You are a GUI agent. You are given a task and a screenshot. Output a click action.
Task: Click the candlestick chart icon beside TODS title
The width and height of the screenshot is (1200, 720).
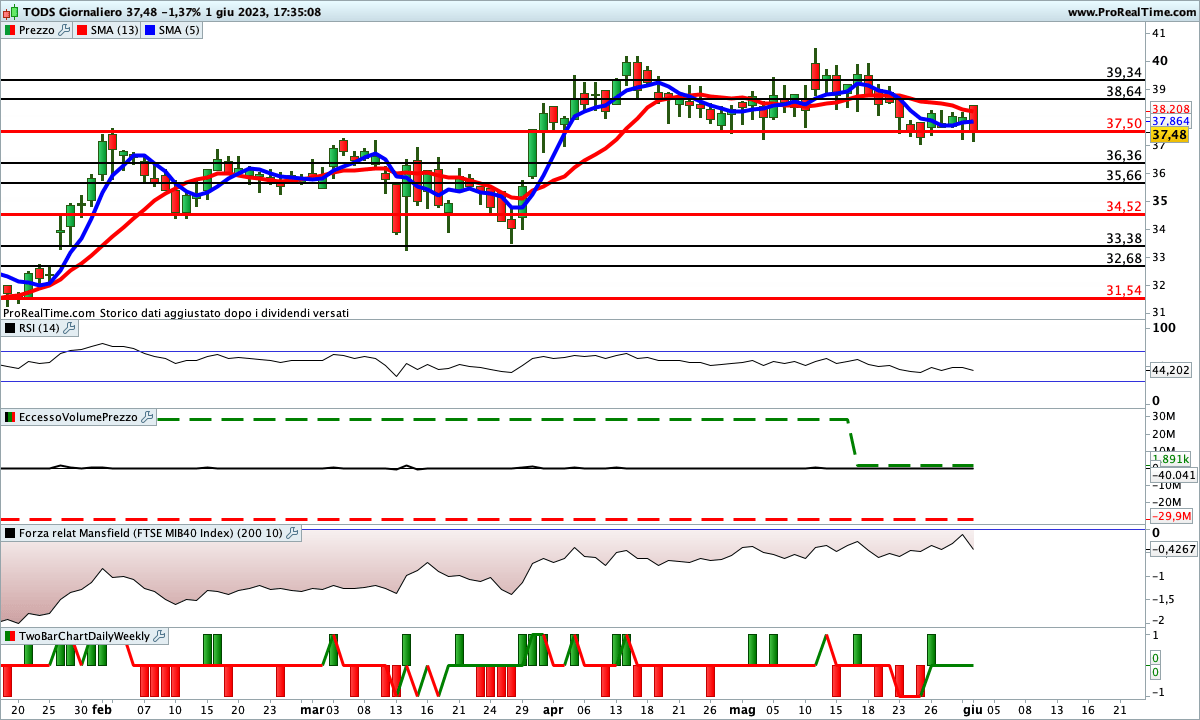11,12
